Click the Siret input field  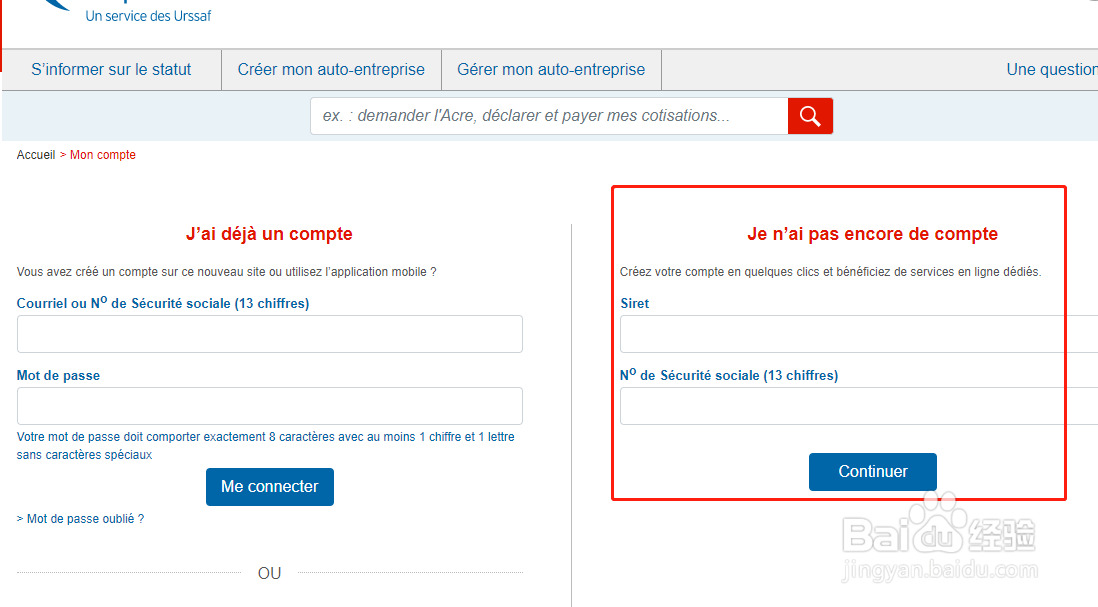(x=859, y=334)
